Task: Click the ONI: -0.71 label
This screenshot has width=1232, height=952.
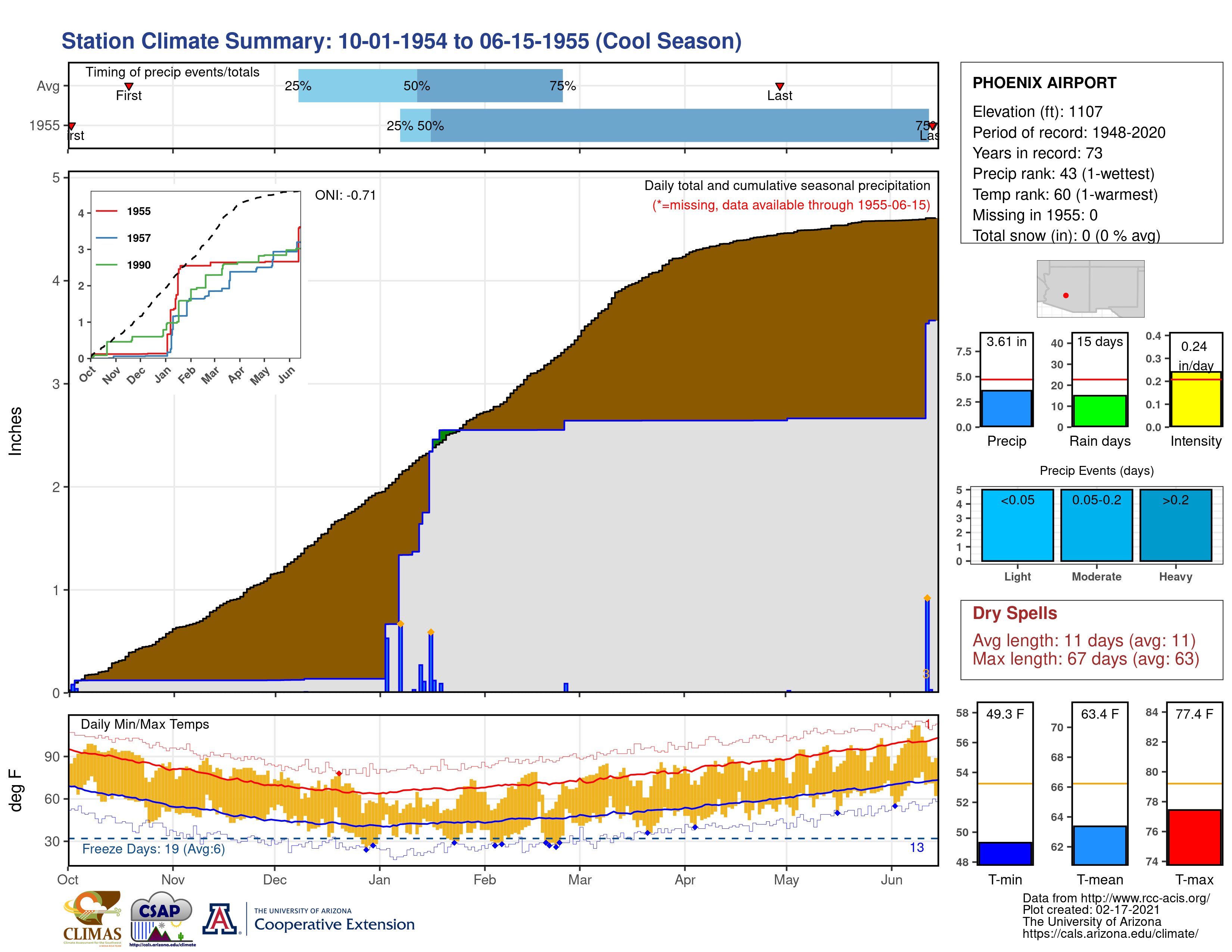Action: click(345, 195)
